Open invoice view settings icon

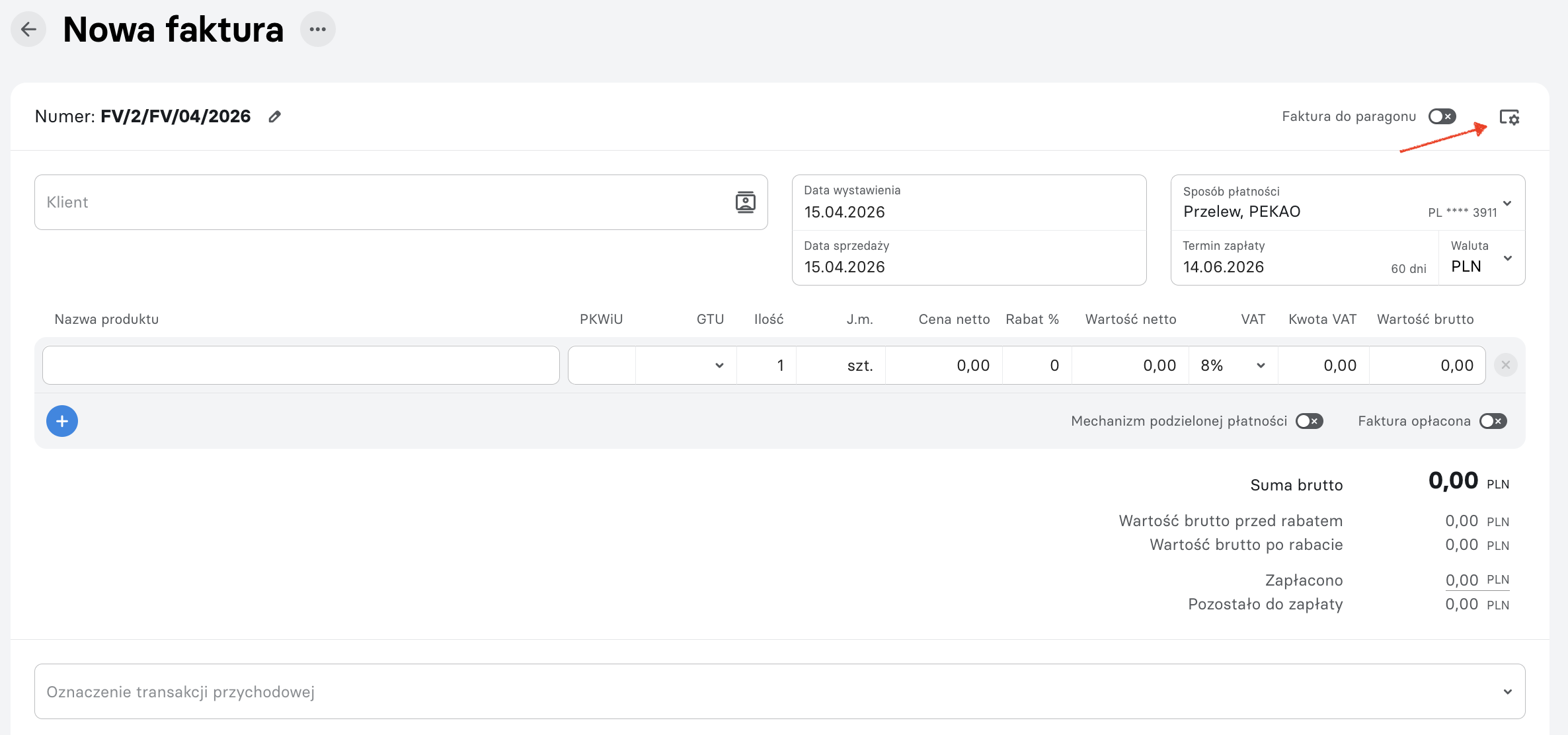1509,117
